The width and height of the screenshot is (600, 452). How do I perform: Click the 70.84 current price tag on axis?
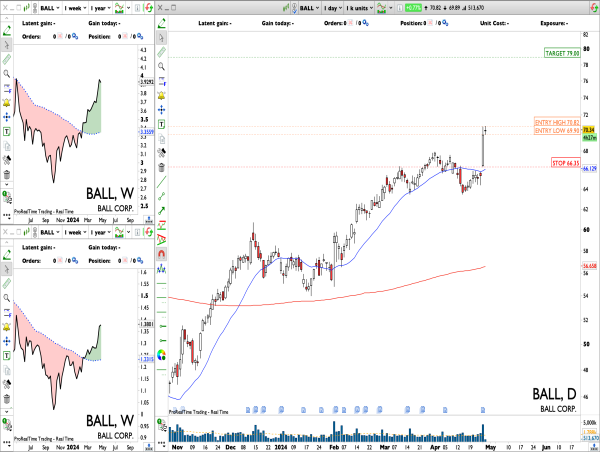[589, 130]
